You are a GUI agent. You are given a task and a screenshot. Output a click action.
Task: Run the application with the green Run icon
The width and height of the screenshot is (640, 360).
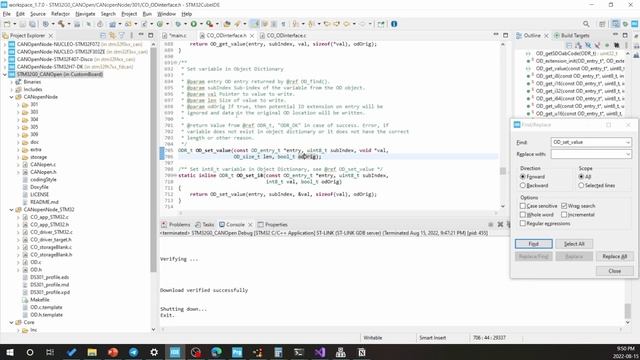(193, 24)
